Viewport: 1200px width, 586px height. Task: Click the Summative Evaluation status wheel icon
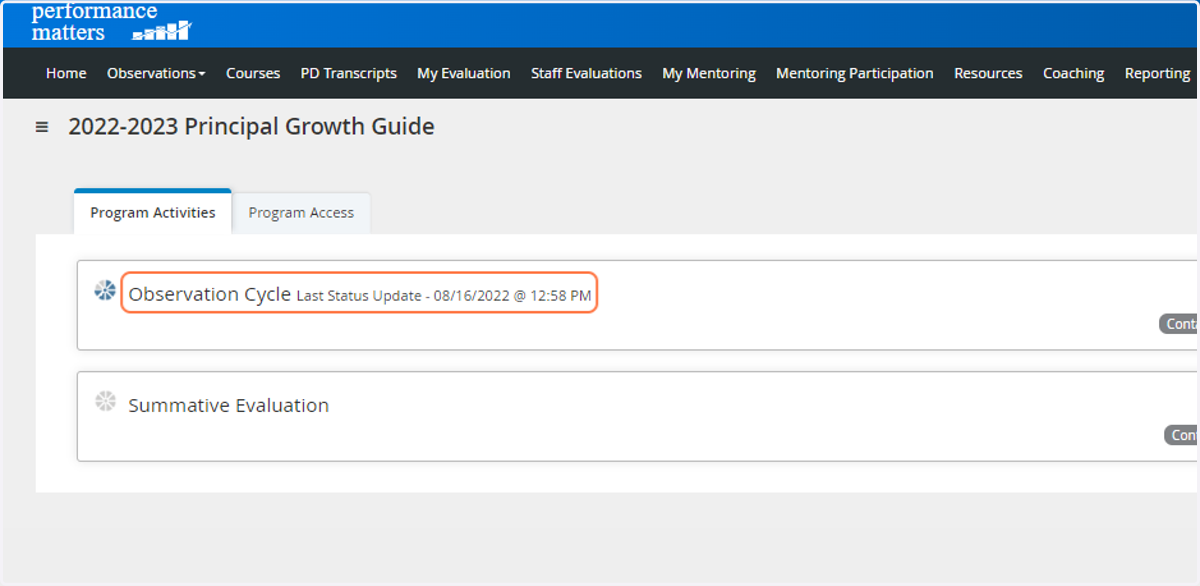tap(105, 402)
